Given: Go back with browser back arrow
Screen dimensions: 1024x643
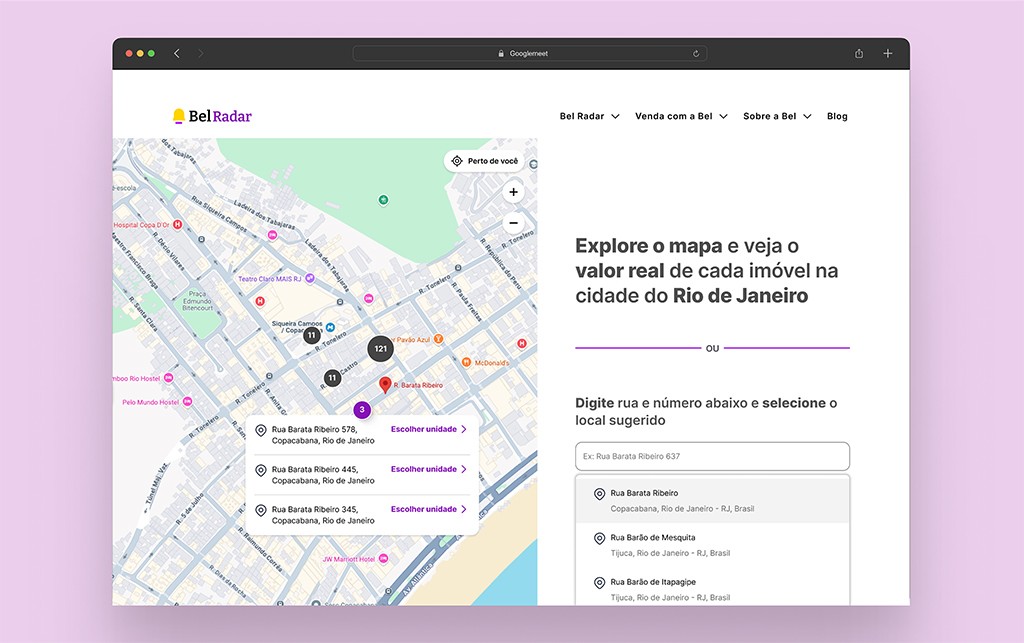Looking at the screenshot, I should (176, 54).
